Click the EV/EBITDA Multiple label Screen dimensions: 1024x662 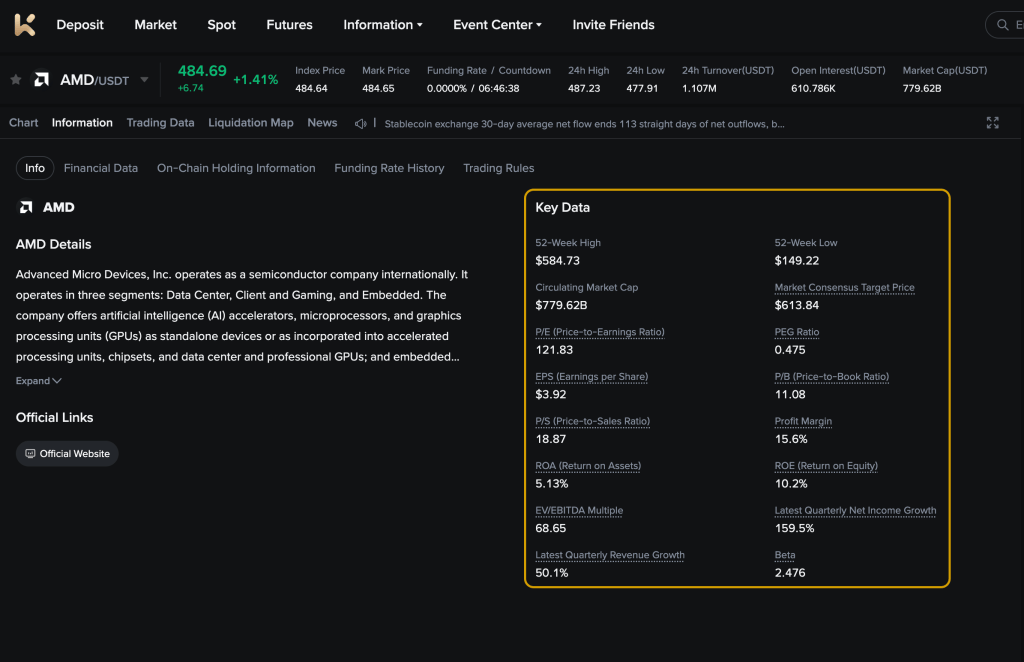(x=579, y=511)
